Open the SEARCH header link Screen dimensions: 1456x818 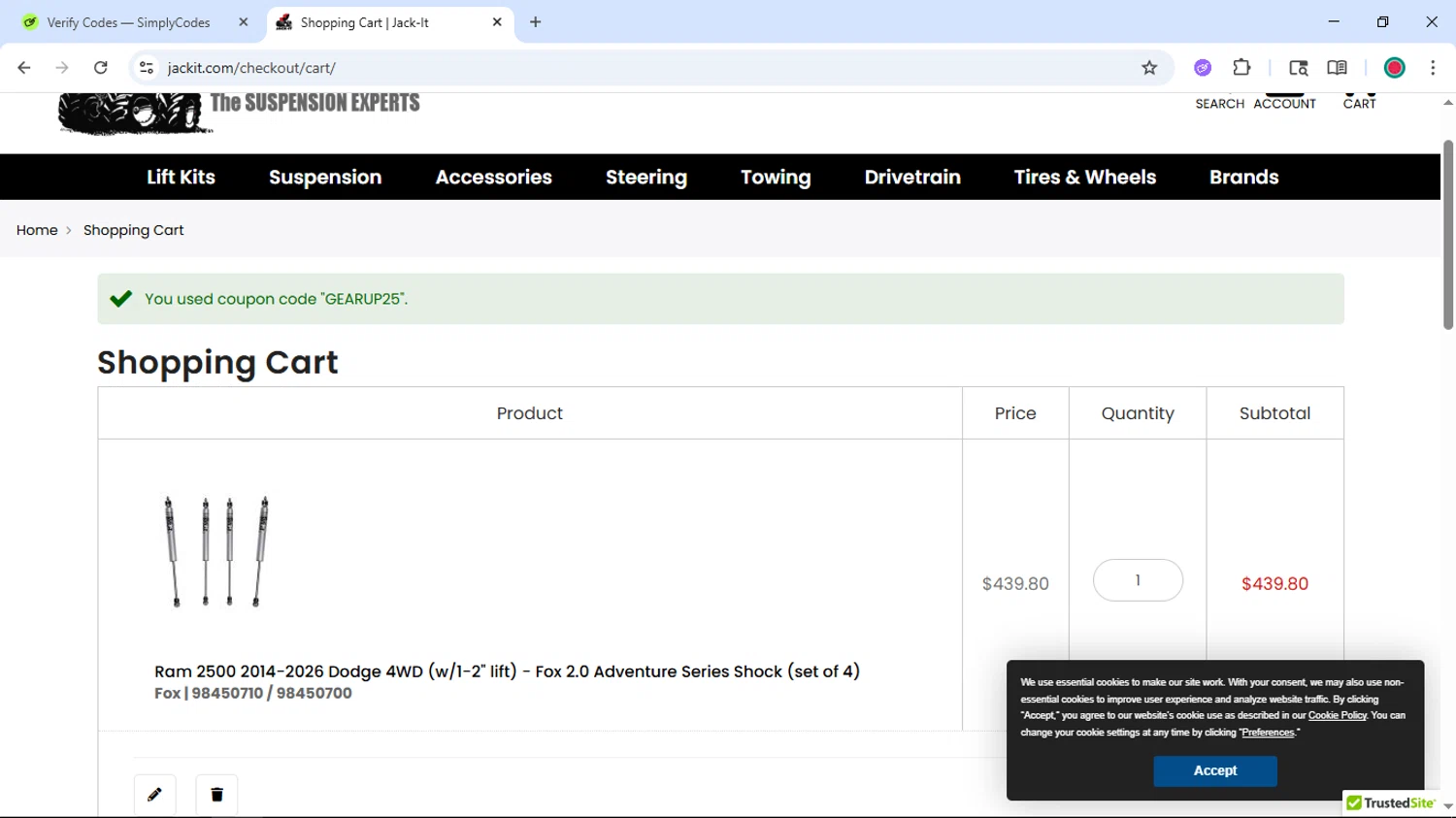[x=1220, y=103]
